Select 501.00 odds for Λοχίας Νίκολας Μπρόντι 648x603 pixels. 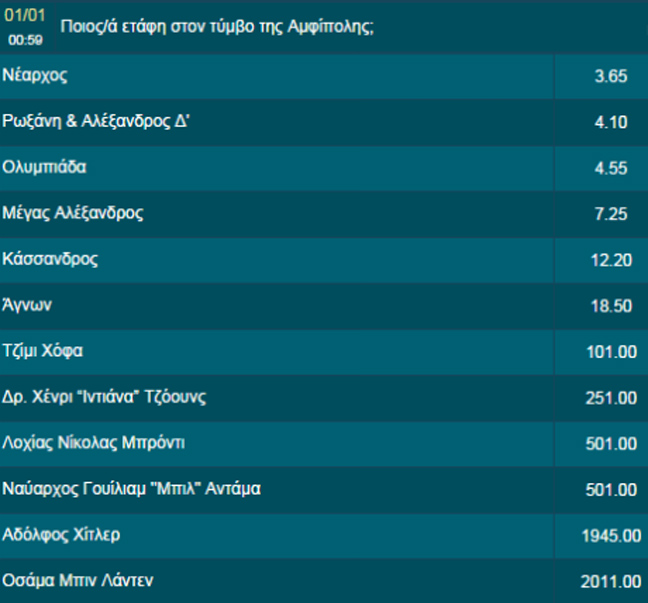tap(610, 444)
